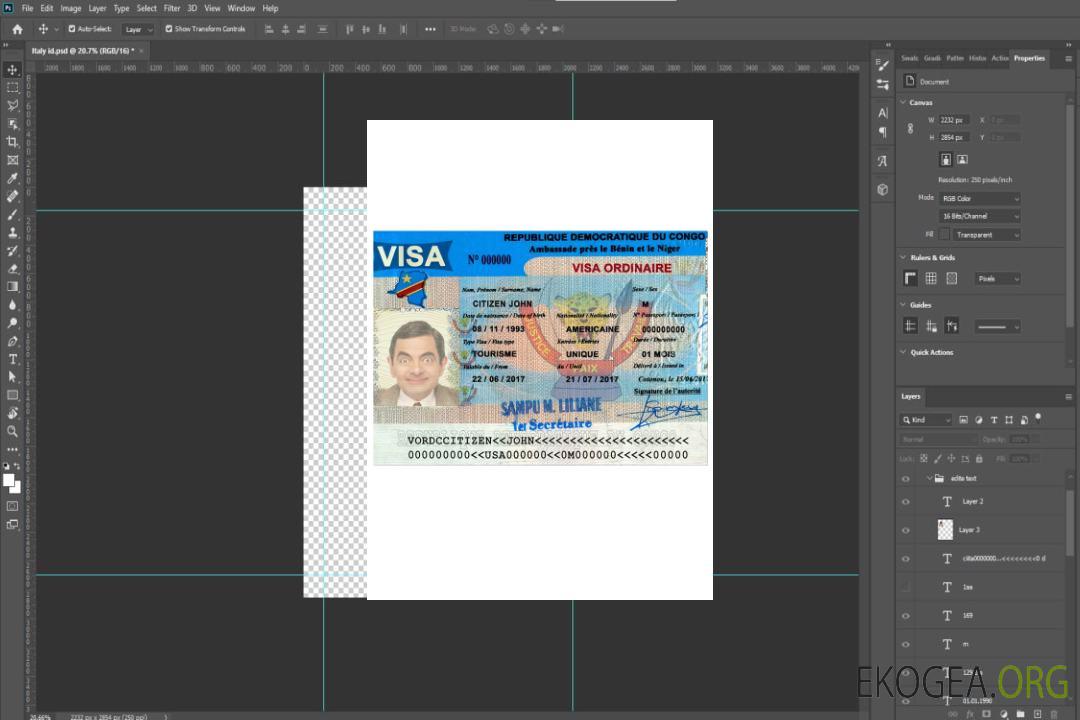
Task: Open the Layers Kind filter dropdown
Action: point(926,420)
